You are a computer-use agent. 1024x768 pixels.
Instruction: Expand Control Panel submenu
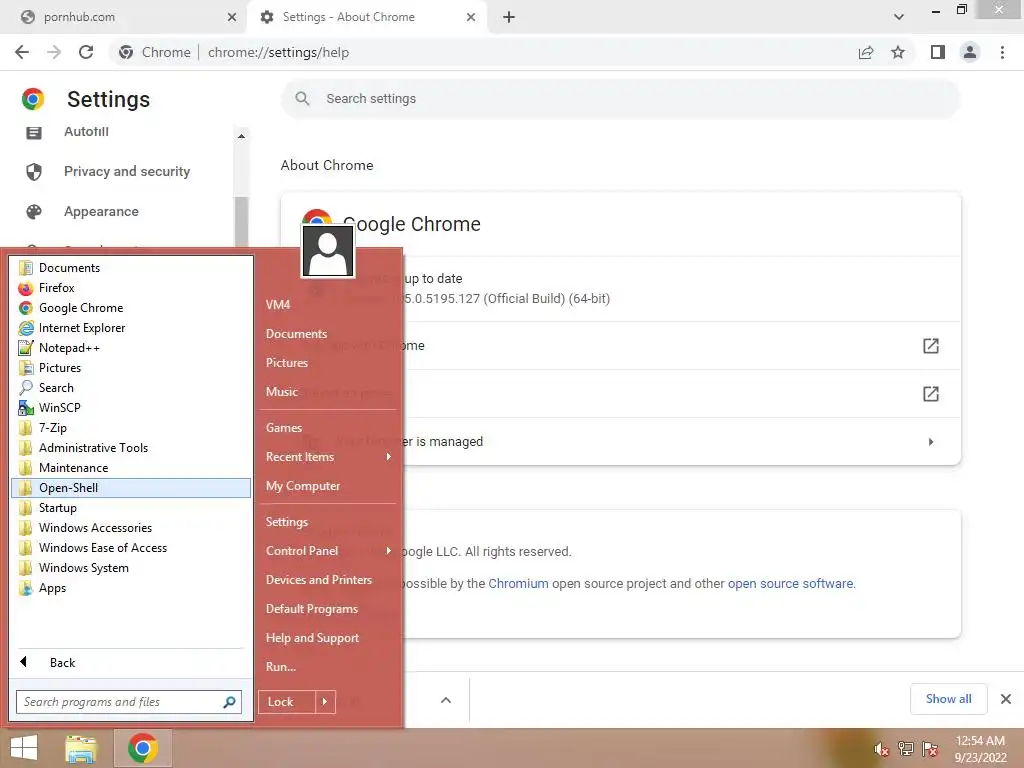(328, 551)
